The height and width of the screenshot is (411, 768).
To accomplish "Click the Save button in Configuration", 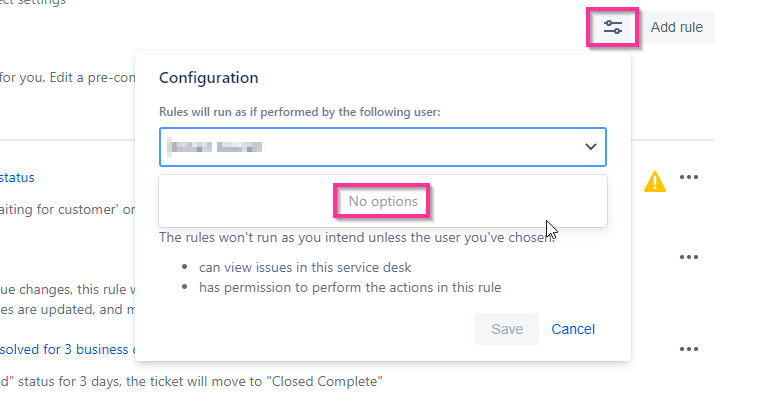I will [x=507, y=329].
